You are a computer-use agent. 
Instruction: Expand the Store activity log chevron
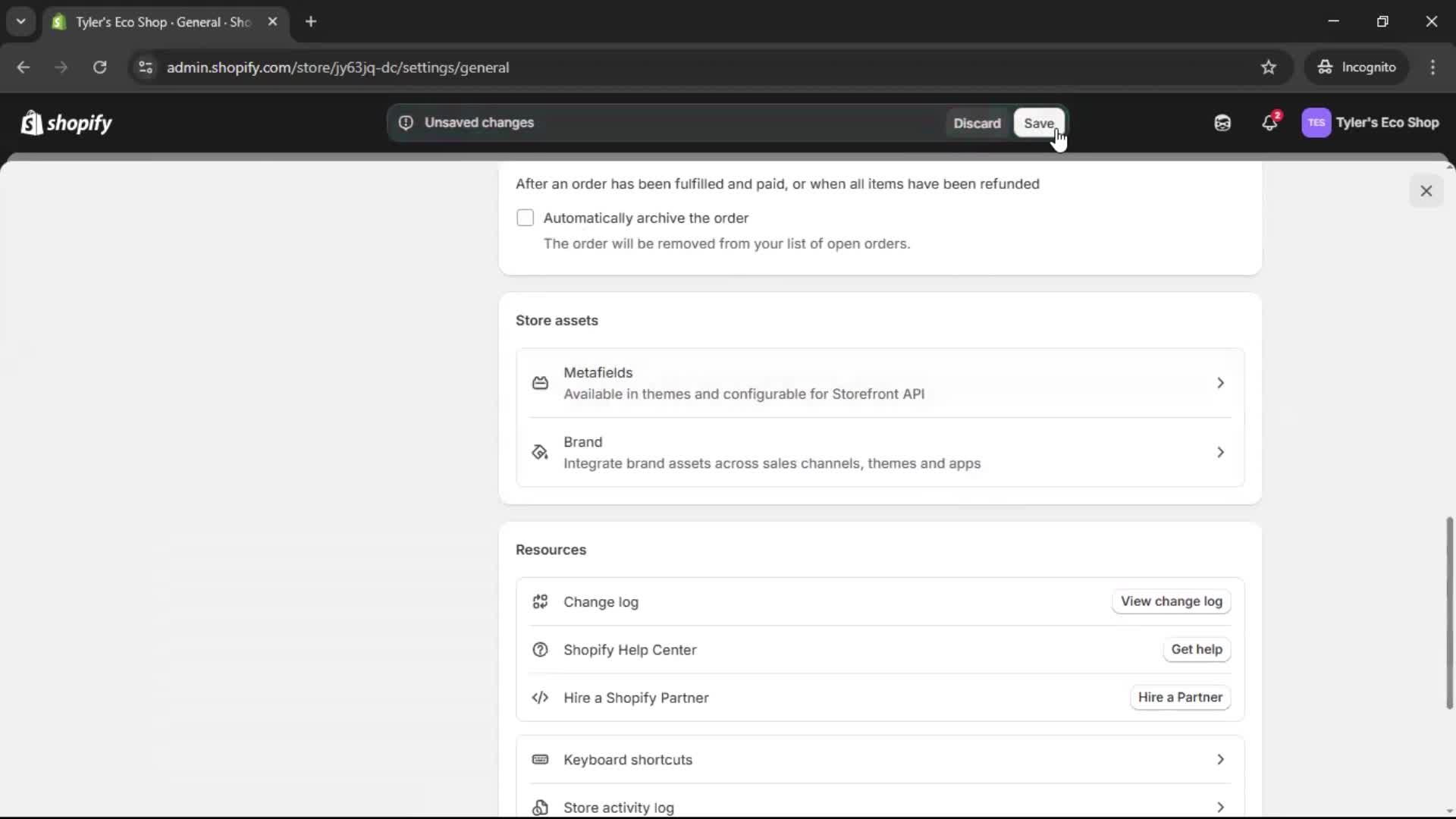coord(1220,807)
